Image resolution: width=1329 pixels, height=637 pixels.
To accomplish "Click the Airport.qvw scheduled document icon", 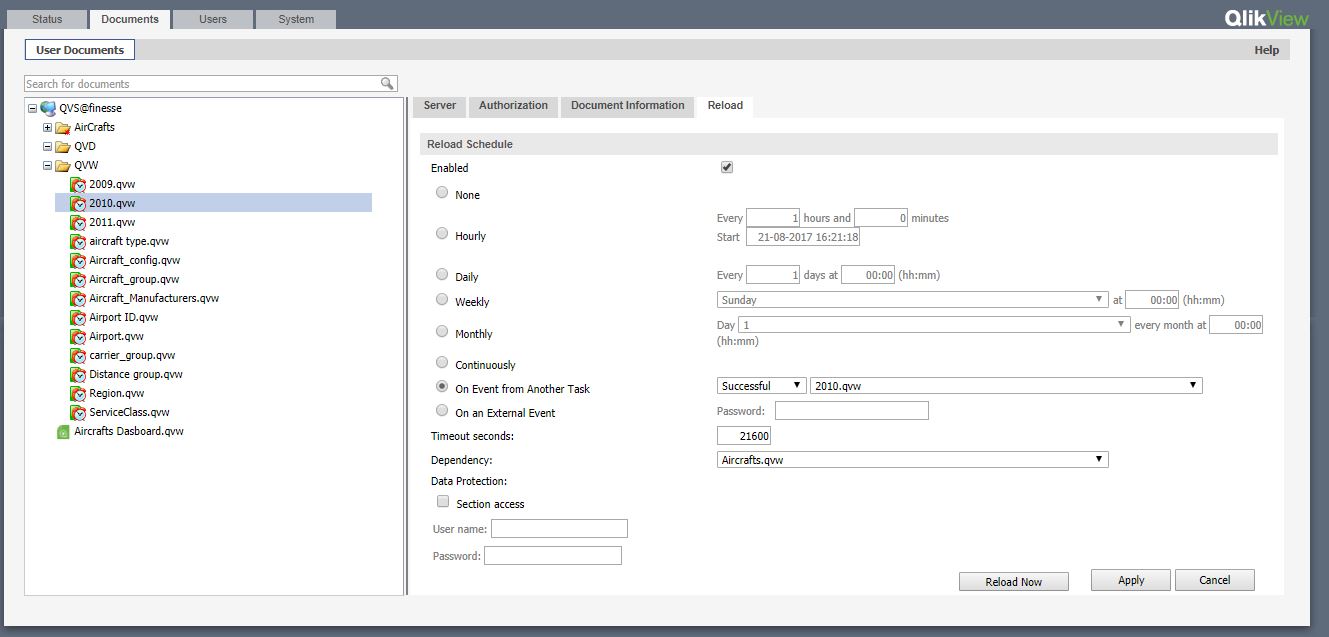I will click(x=78, y=337).
